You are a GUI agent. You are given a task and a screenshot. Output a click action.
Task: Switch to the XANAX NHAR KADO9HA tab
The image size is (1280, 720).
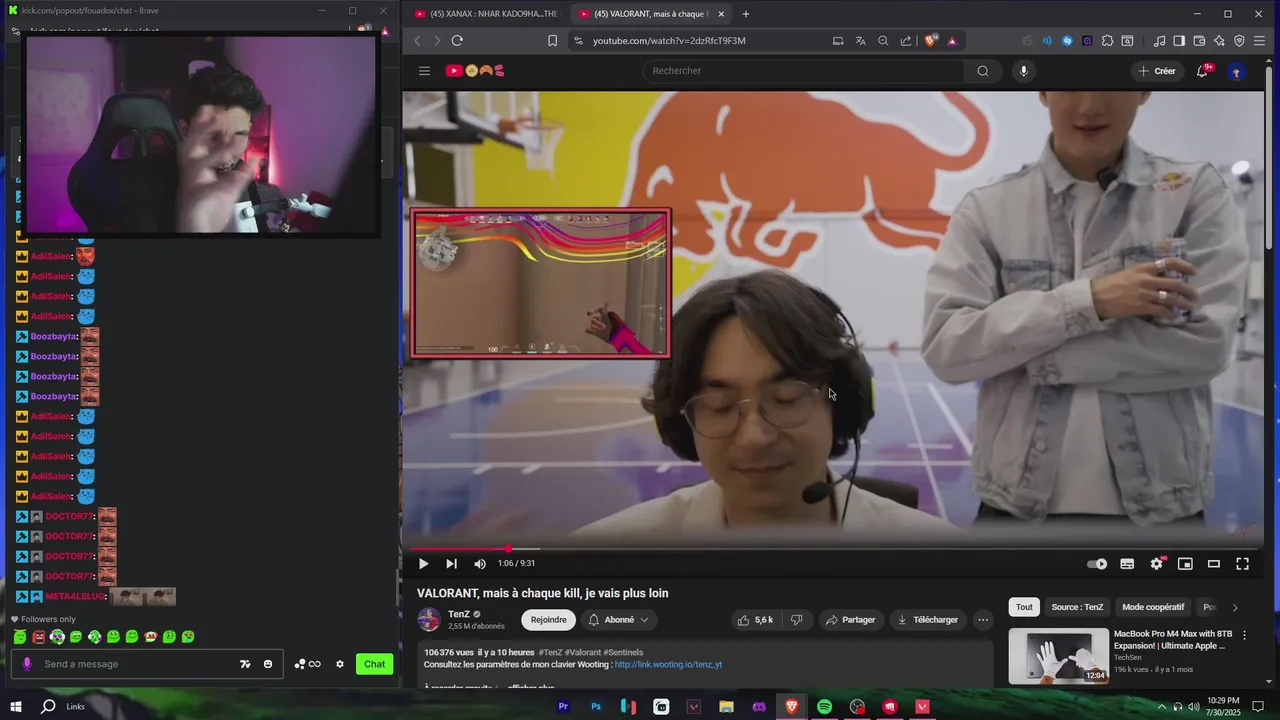pos(485,14)
